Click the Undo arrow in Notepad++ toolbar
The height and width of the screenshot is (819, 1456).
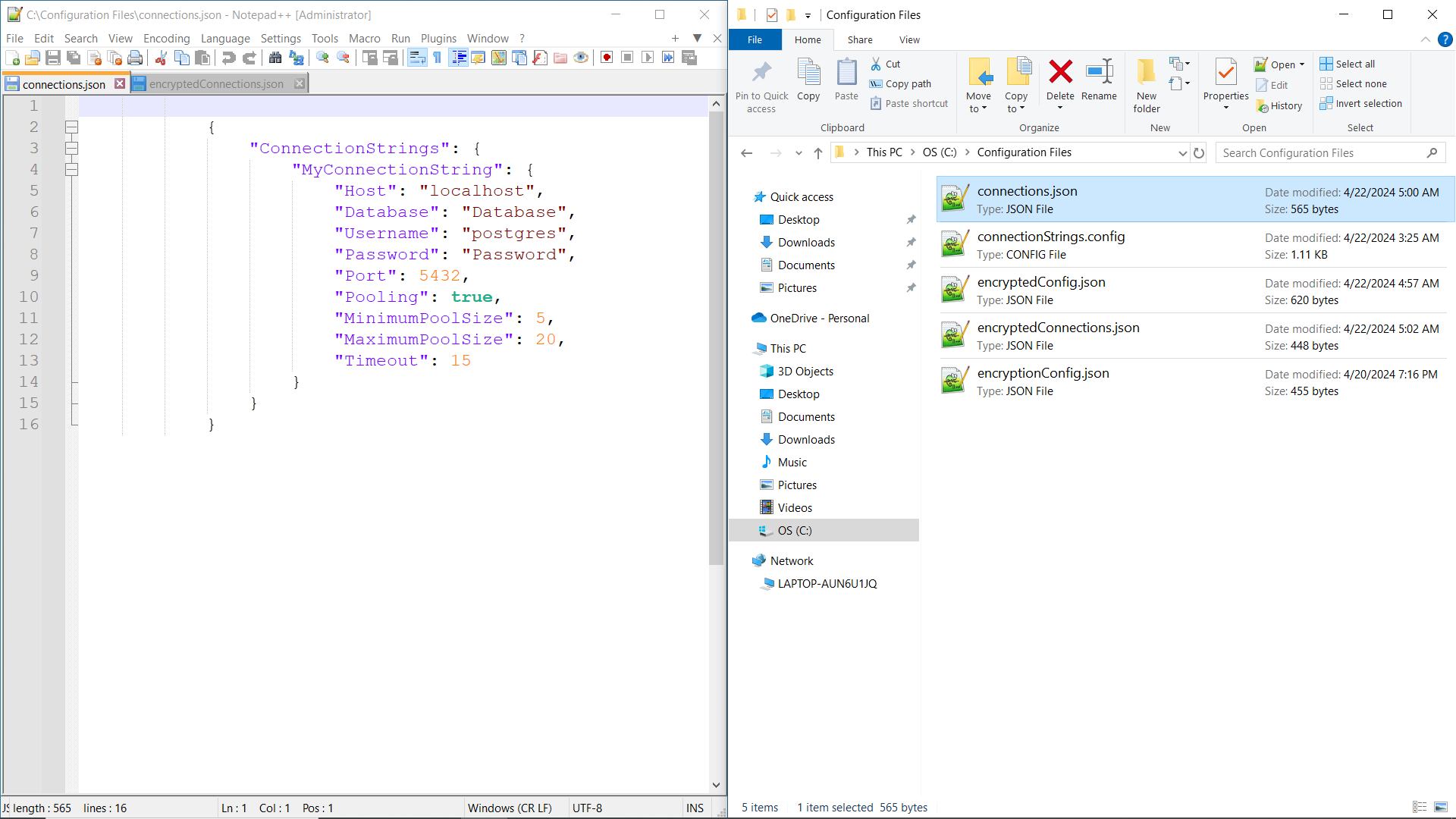coord(228,58)
